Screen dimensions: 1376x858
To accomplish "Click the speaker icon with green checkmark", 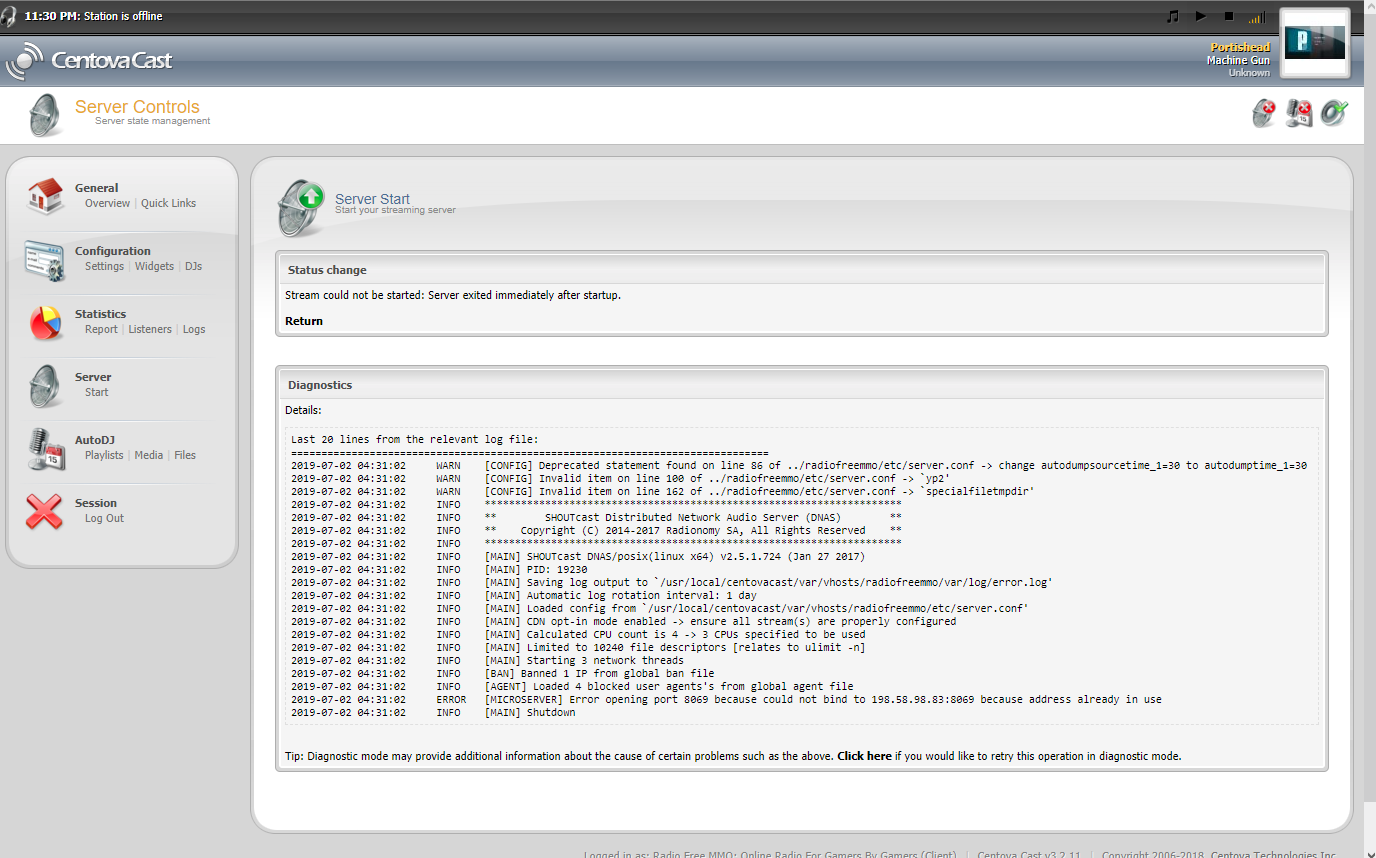I will coord(1334,113).
